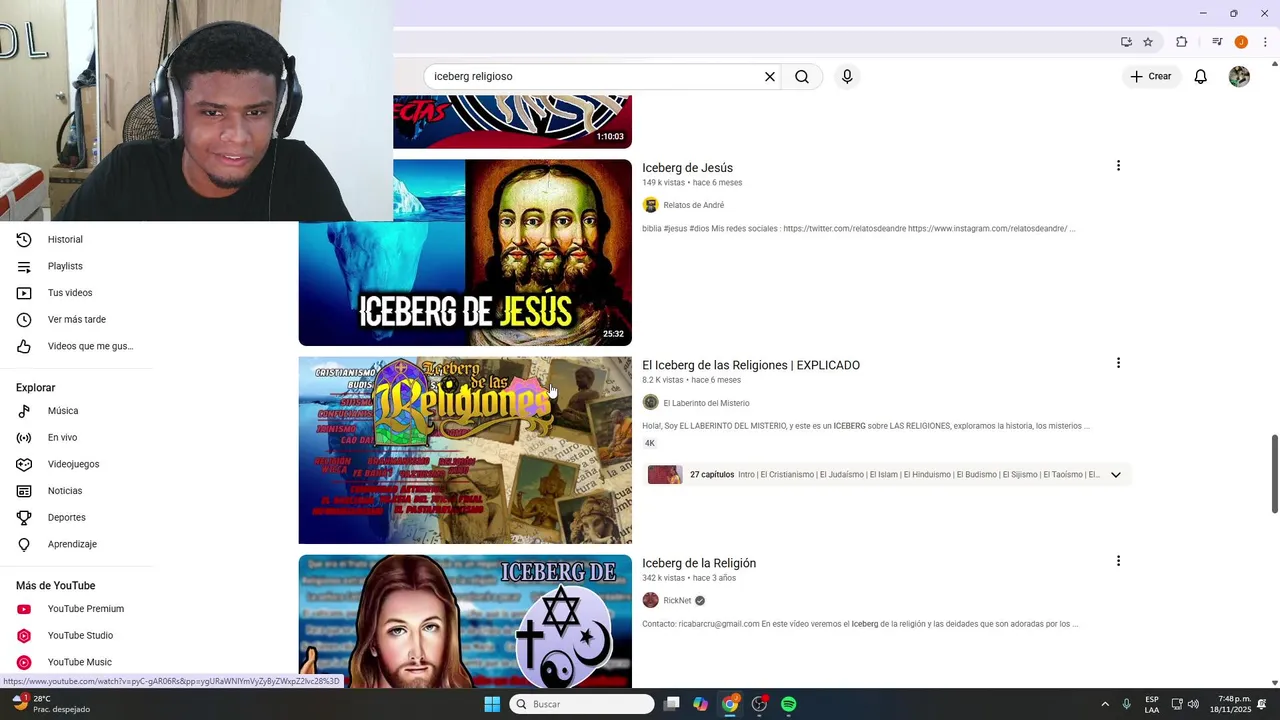Visit the RickNet channel

pyautogui.click(x=677, y=601)
